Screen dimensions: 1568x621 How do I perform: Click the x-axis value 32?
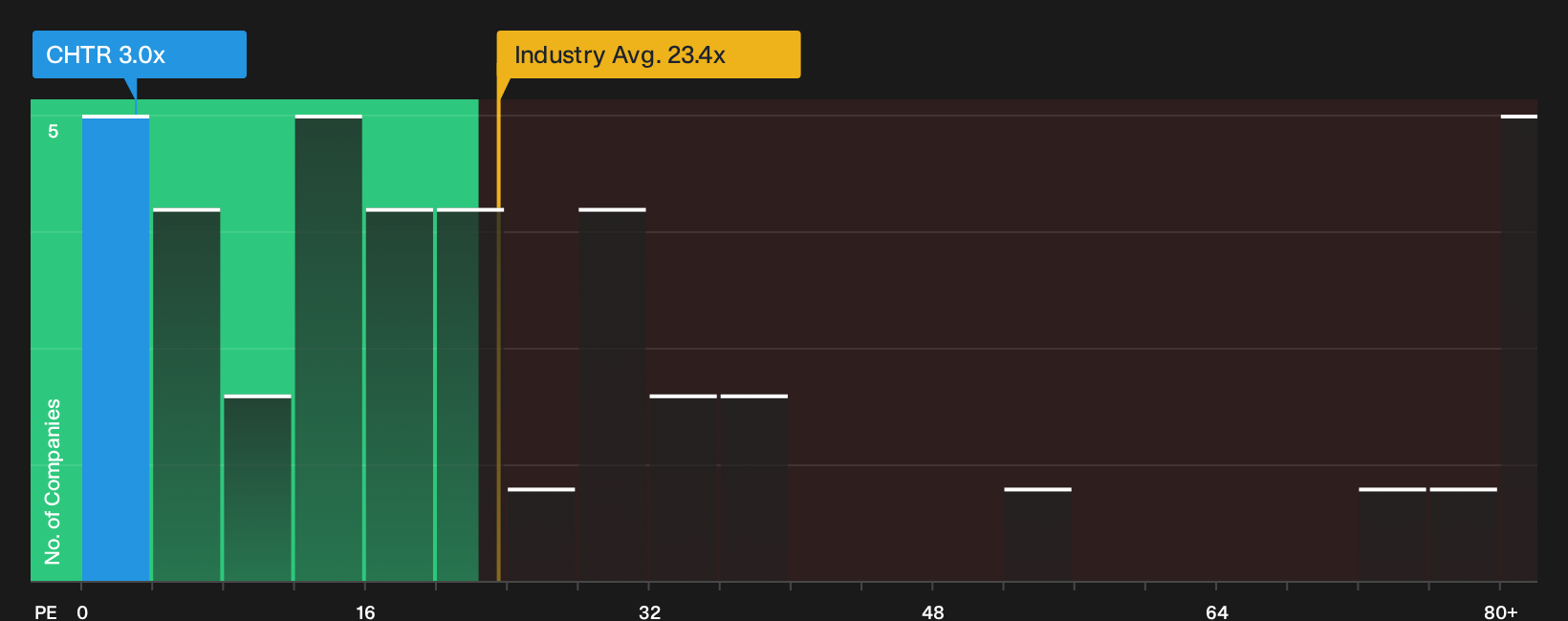649,612
